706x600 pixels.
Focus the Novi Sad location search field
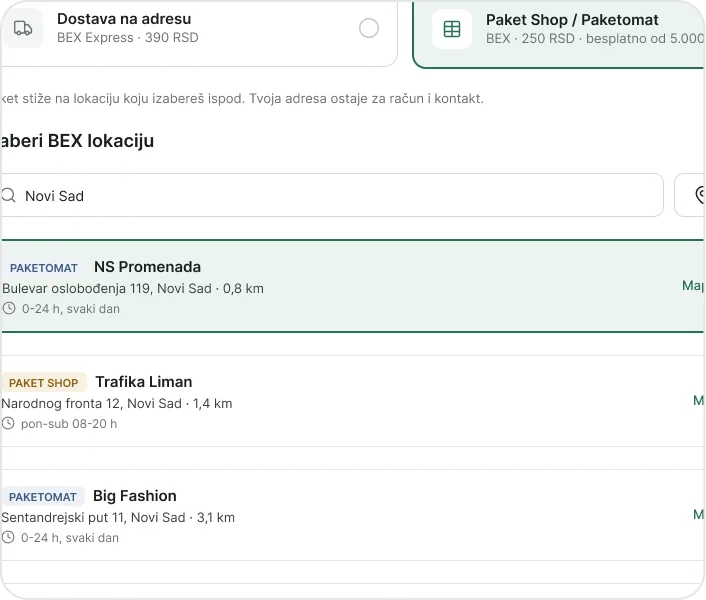click(332, 195)
